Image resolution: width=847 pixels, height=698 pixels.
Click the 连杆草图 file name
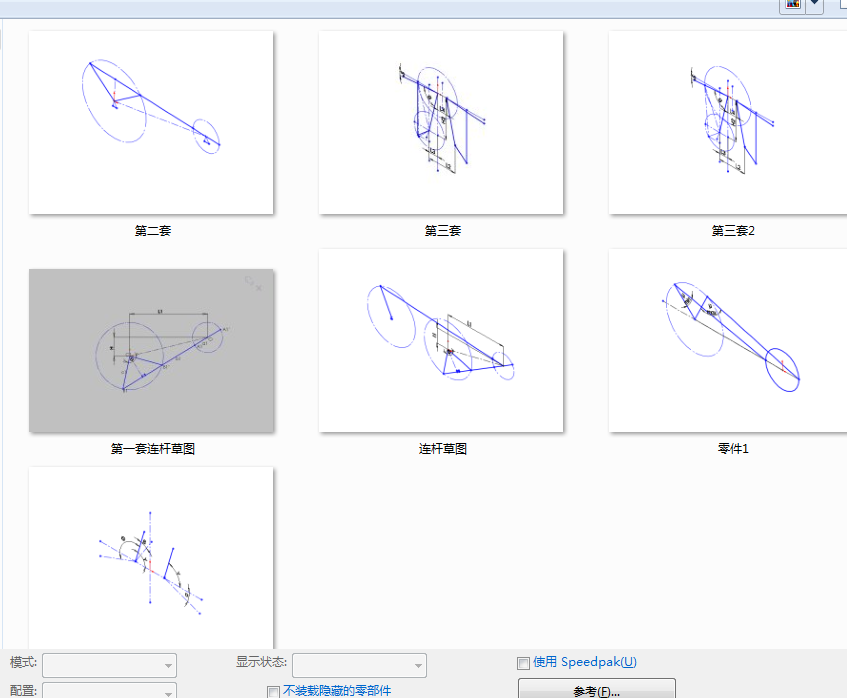coord(442,448)
